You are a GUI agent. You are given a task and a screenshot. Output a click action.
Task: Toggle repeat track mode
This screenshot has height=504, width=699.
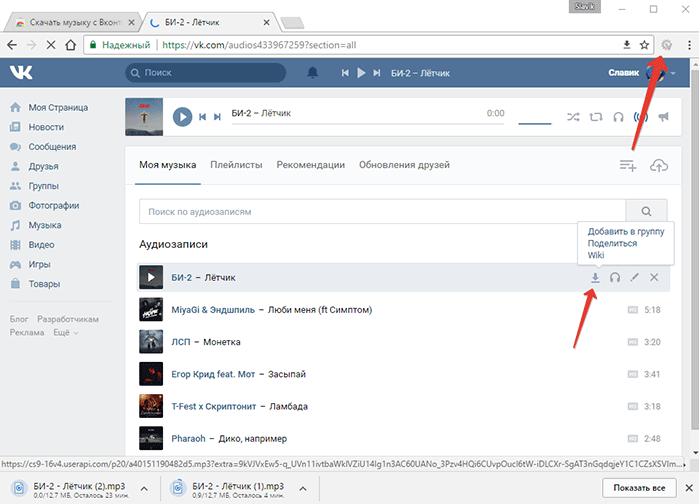pos(596,117)
